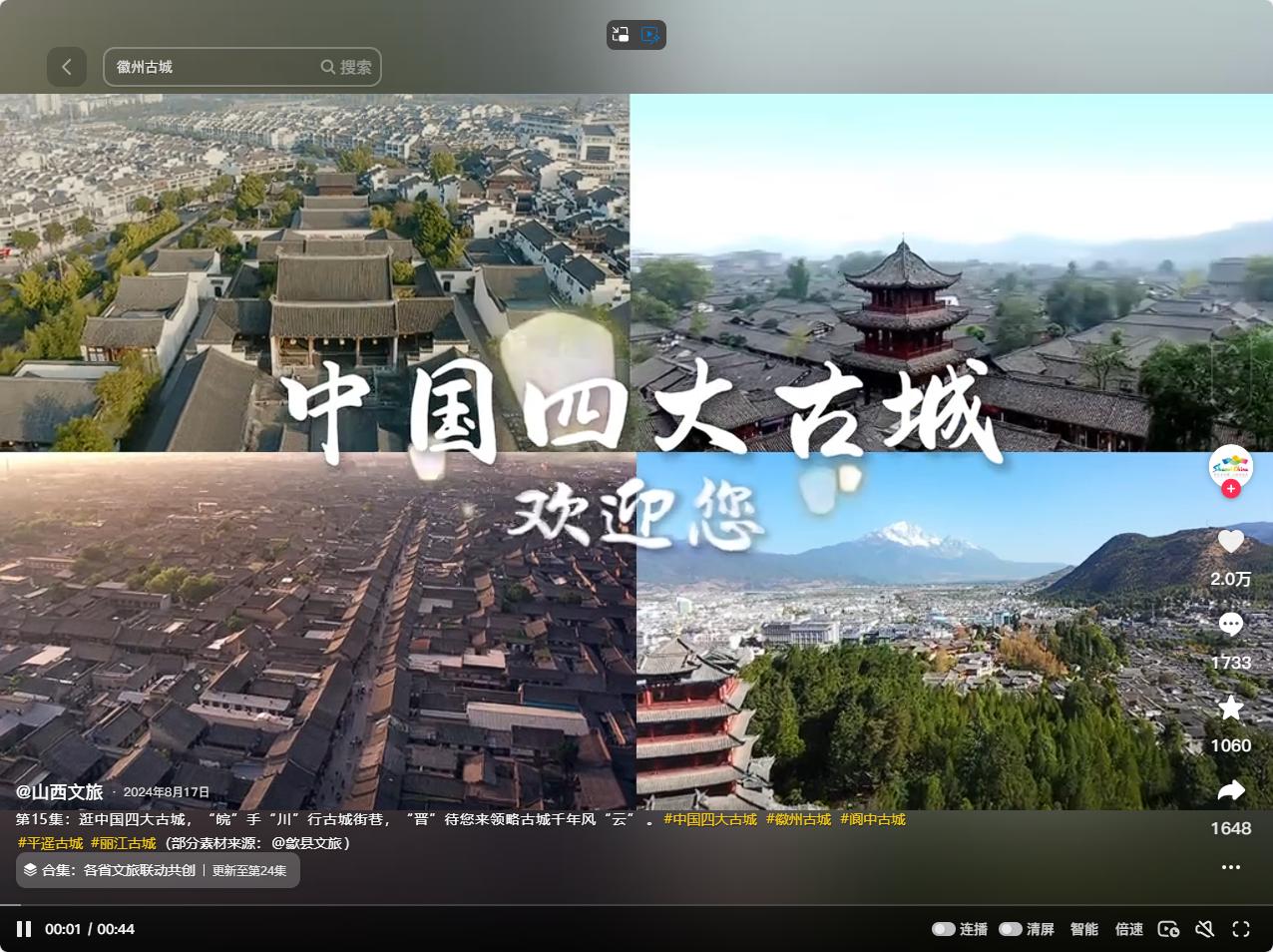The width and height of the screenshot is (1273, 952).
Task: Open the 倍速 playback speed menu
Action: tap(1129, 929)
